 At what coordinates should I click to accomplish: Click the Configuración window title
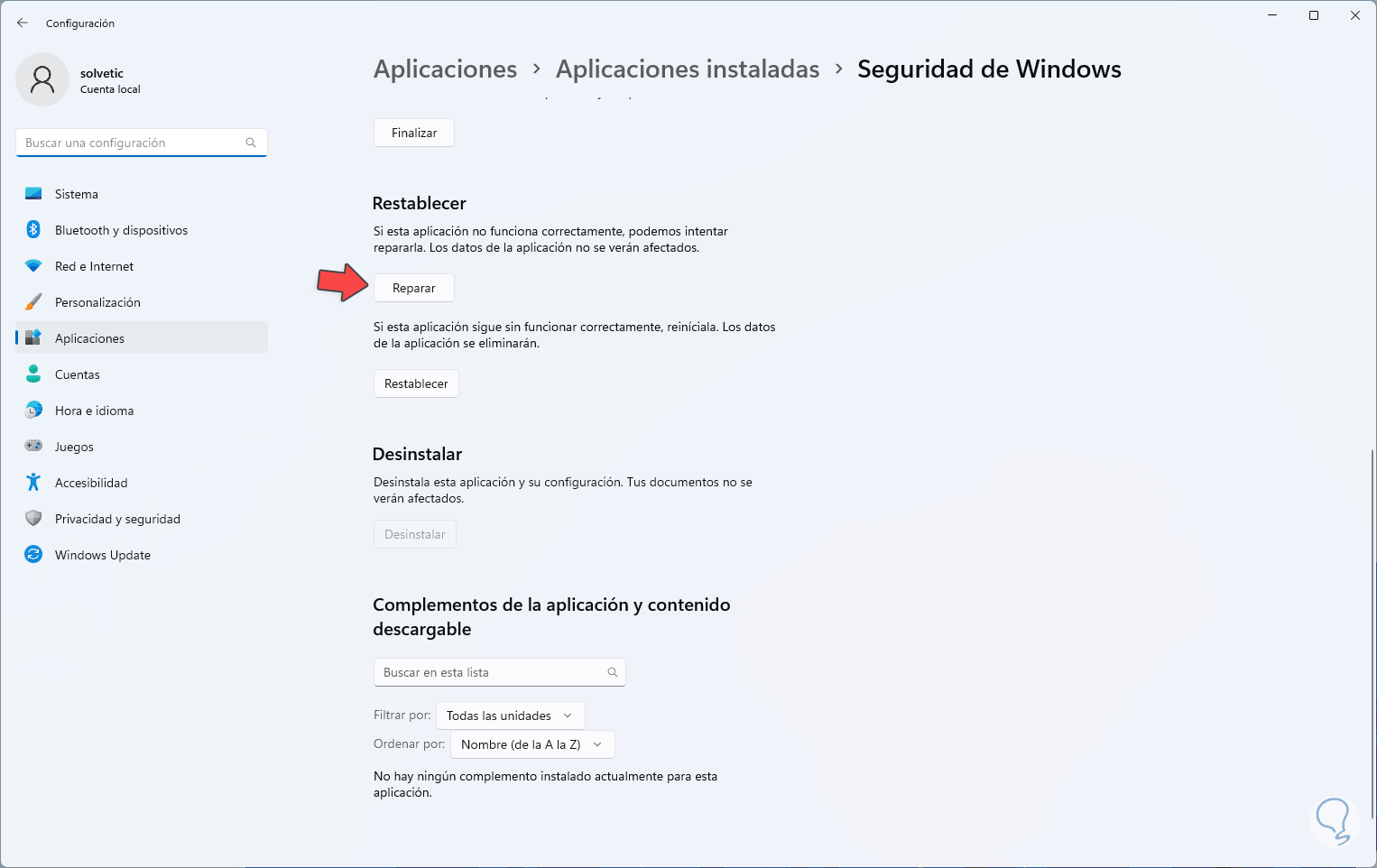(80, 23)
